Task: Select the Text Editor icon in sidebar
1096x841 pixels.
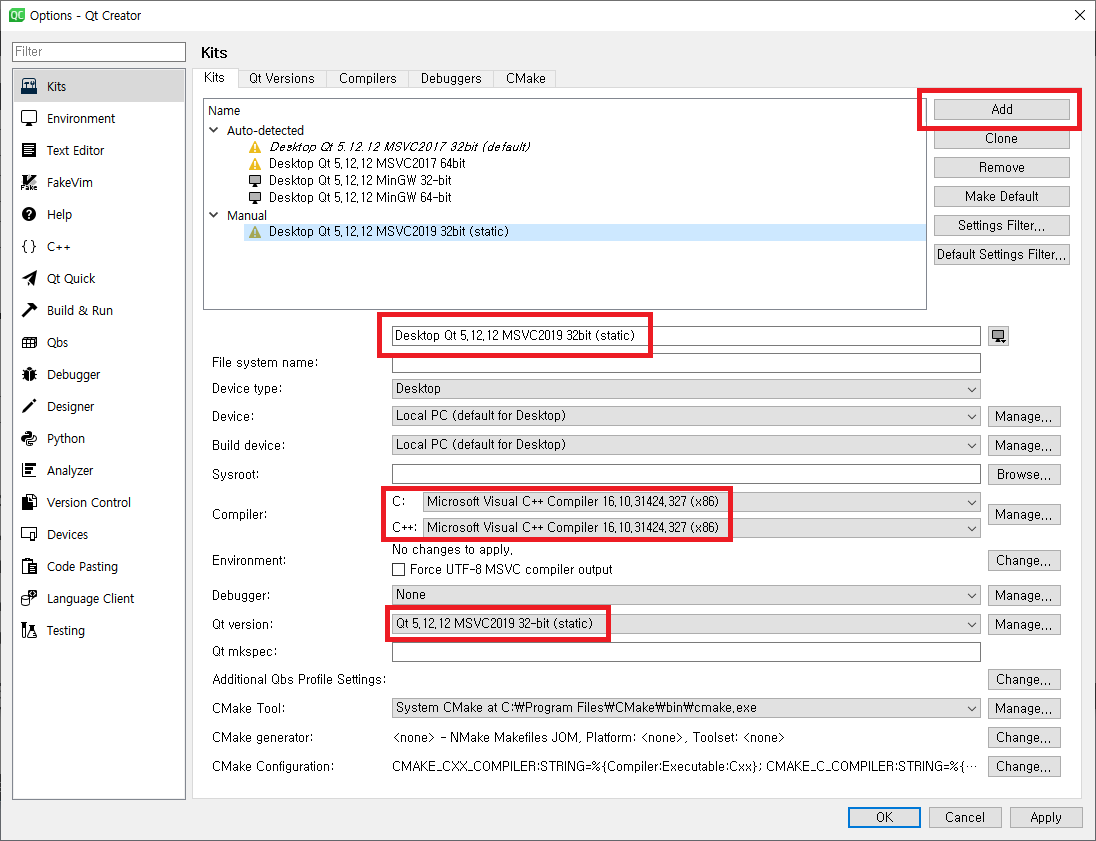Action: click(x=29, y=150)
